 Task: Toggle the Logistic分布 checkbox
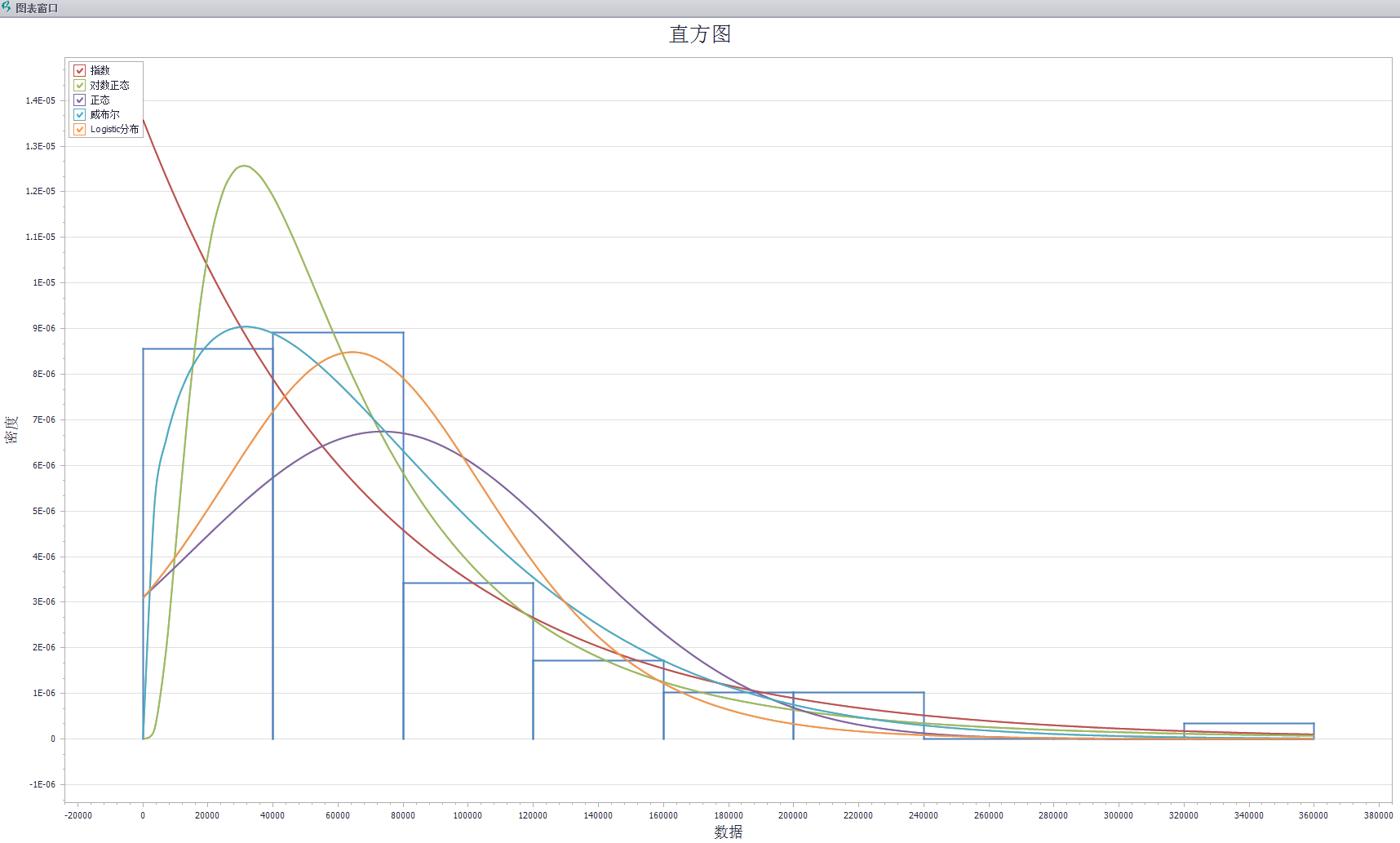tap(80, 130)
